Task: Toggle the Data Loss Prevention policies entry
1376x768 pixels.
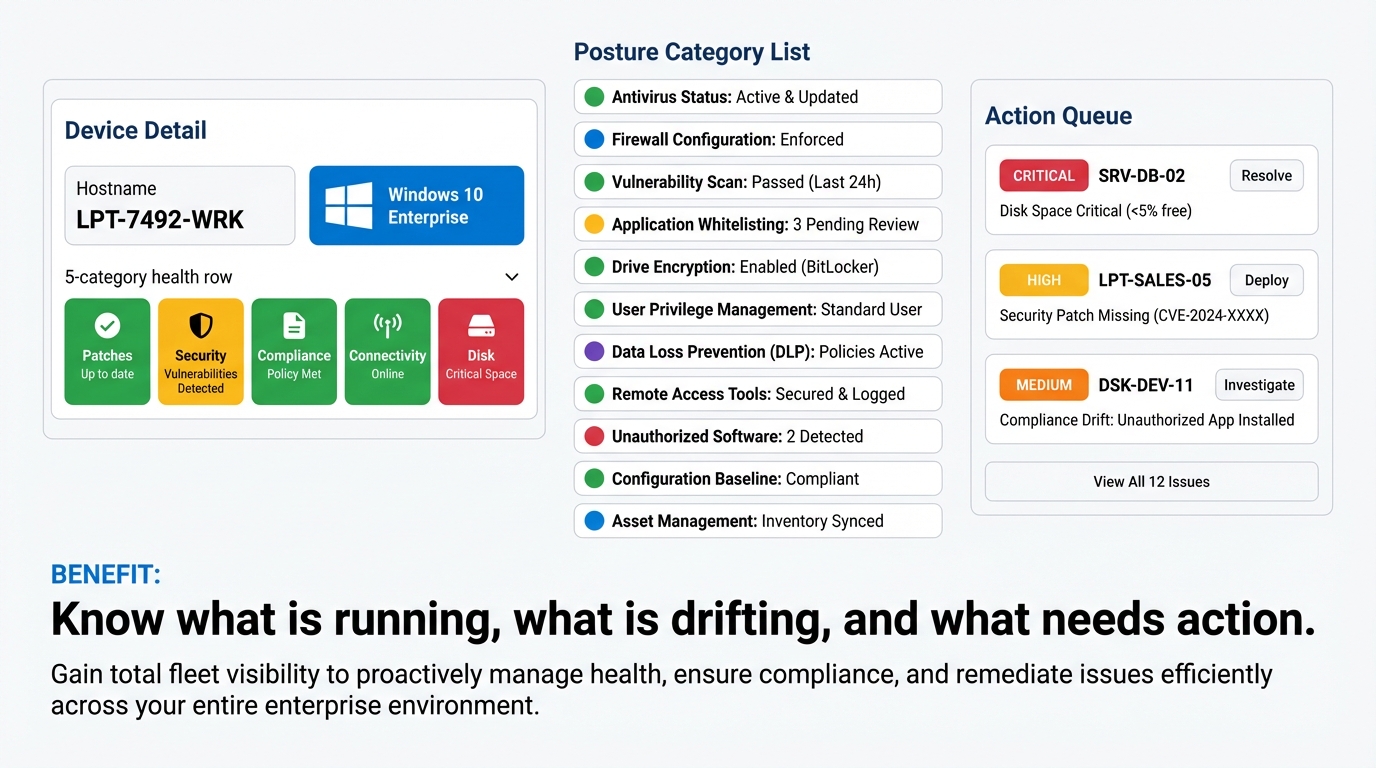Action: (757, 351)
